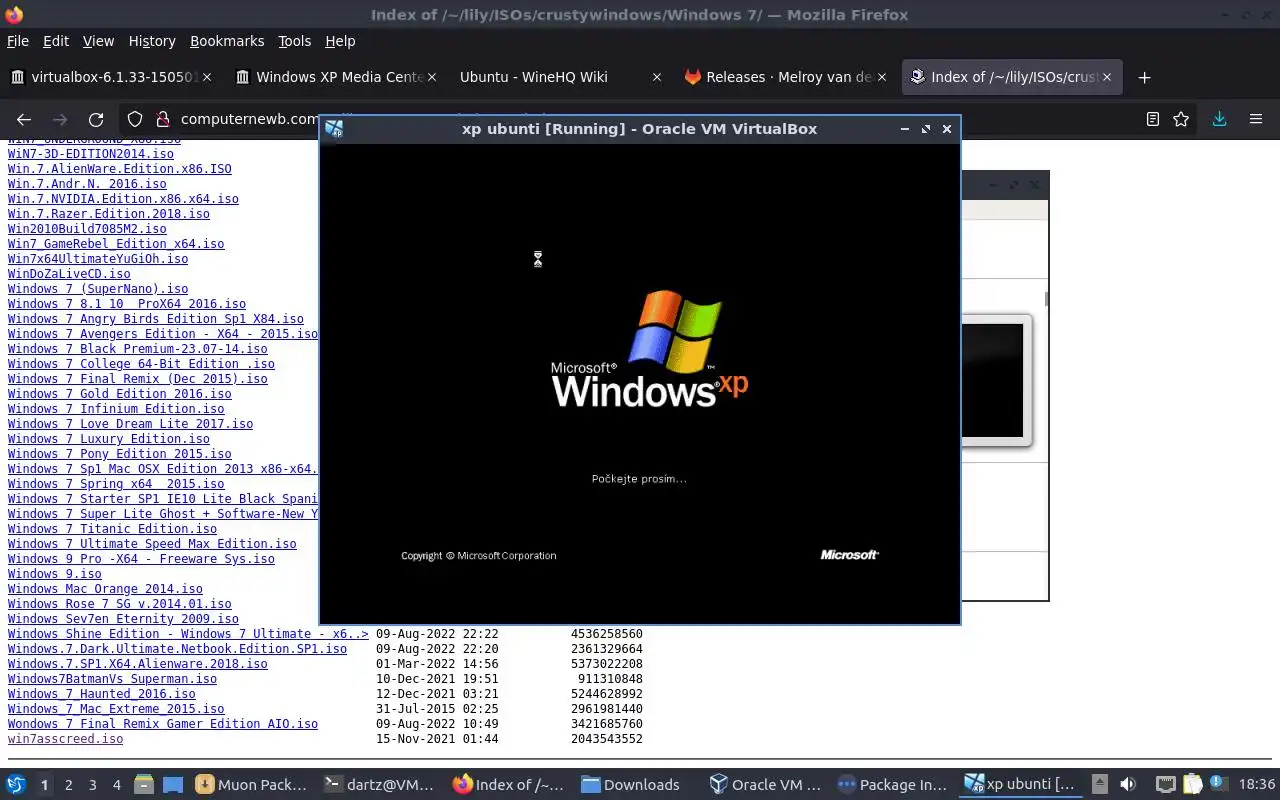This screenshot has width=1280, height=800.
Task: Open the Firefox hamburger menu
Action: 1256,119
